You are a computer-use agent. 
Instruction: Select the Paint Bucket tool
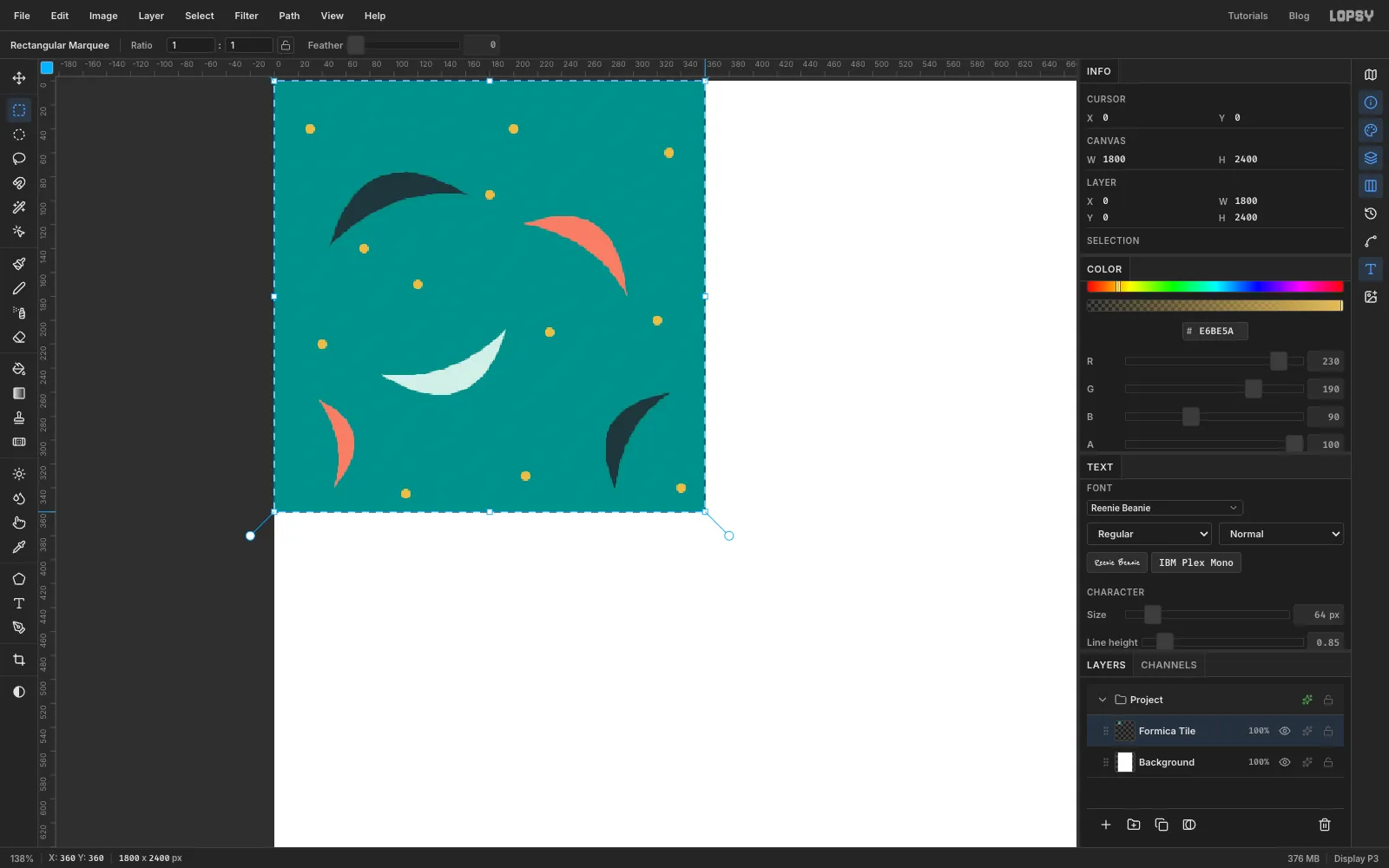pos(19,369)
